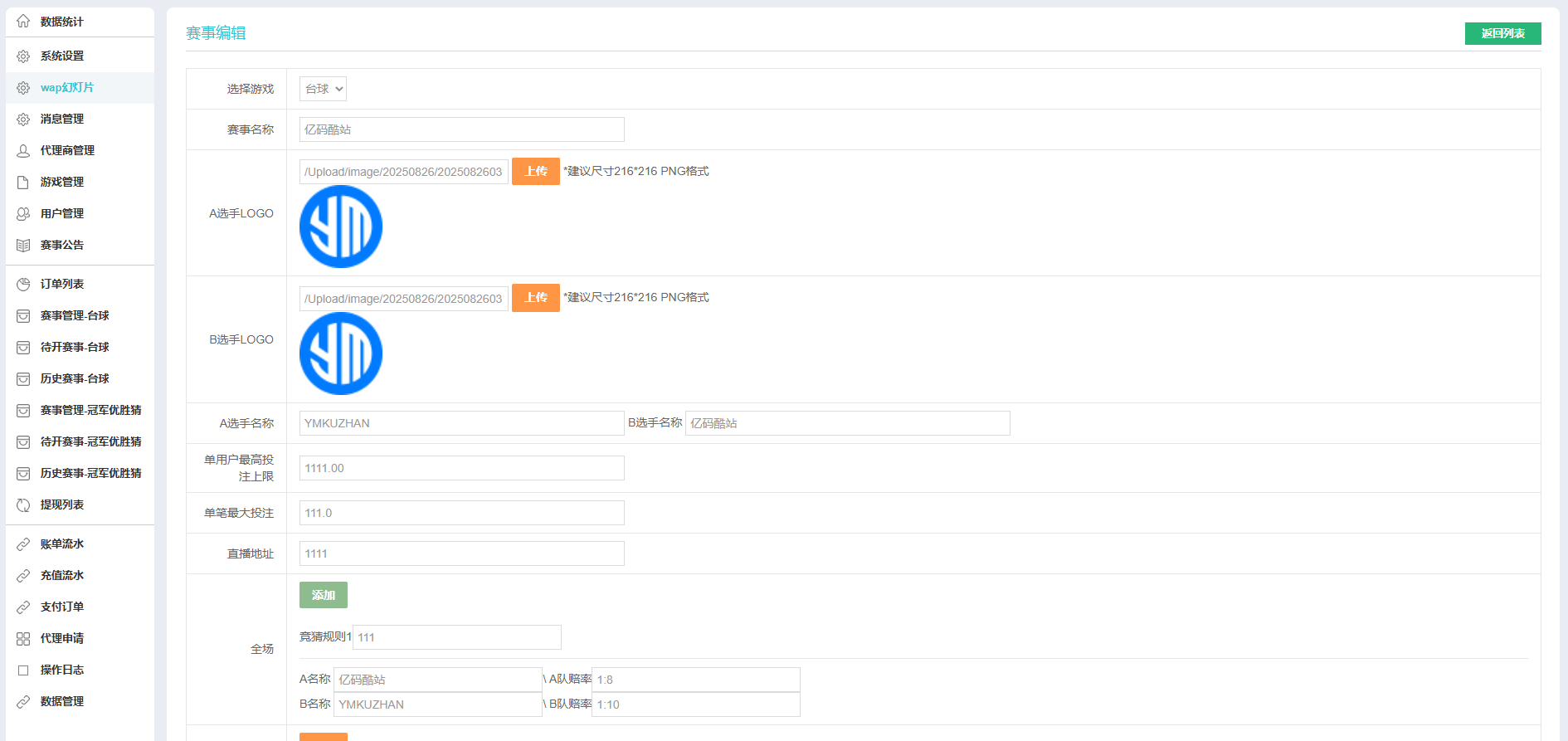This screenshot has height=741, width=1568.
Task: Click the A队赔率 input showing 1:8
Action: pos(695,680)
